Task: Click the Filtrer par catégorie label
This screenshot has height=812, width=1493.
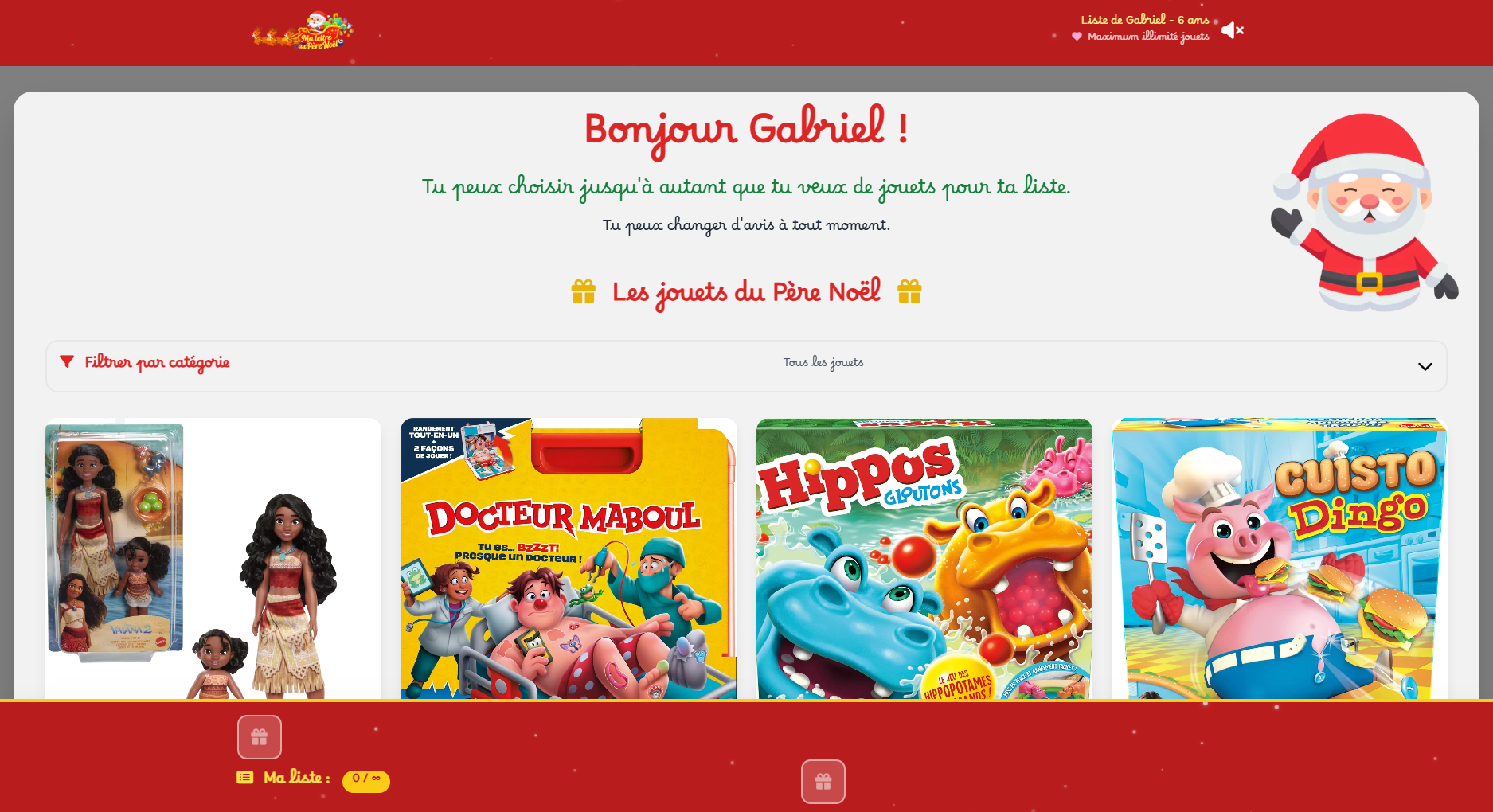Action: (x=157, y=362)
